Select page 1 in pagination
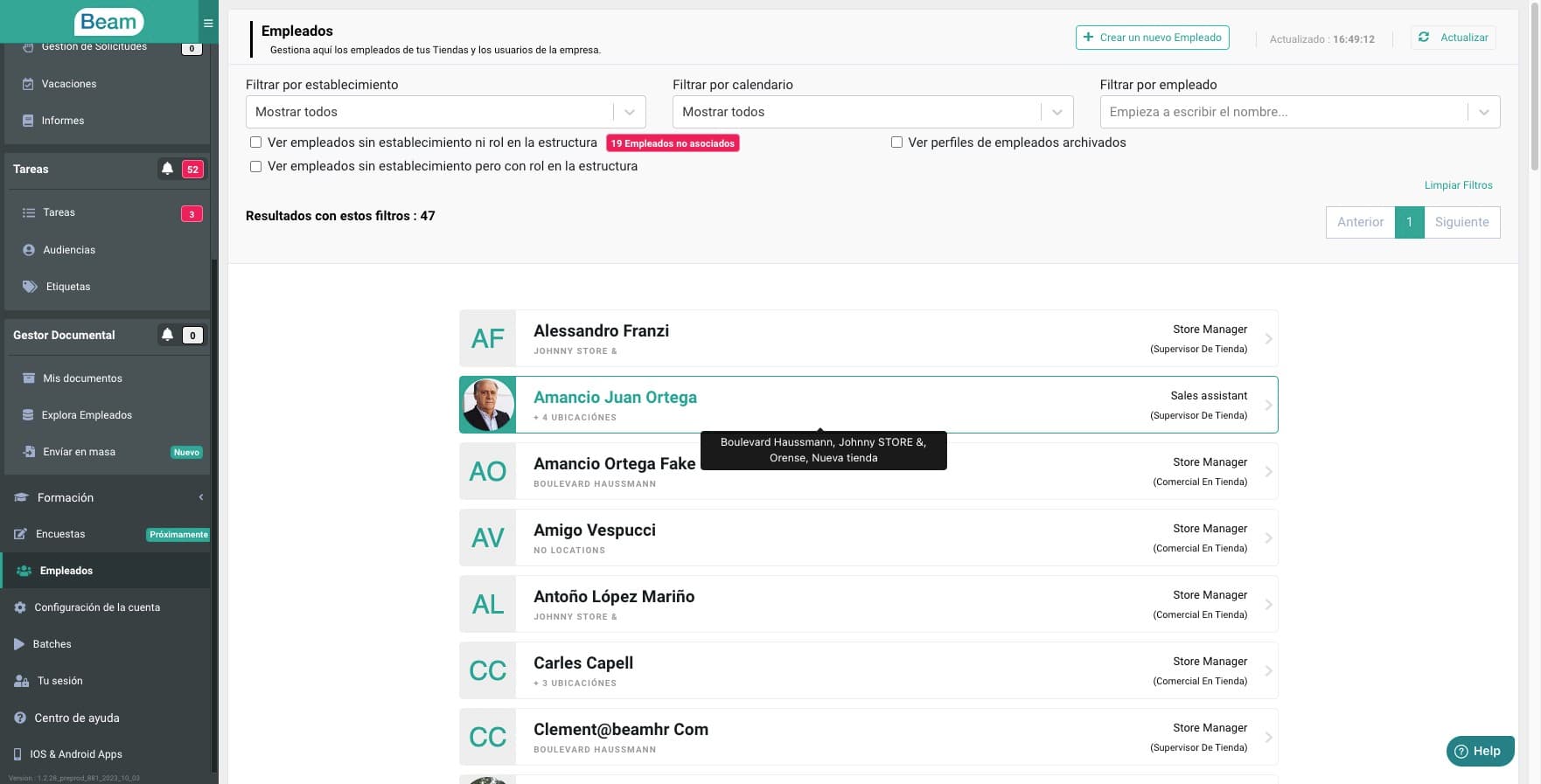 pos(1410,222)
